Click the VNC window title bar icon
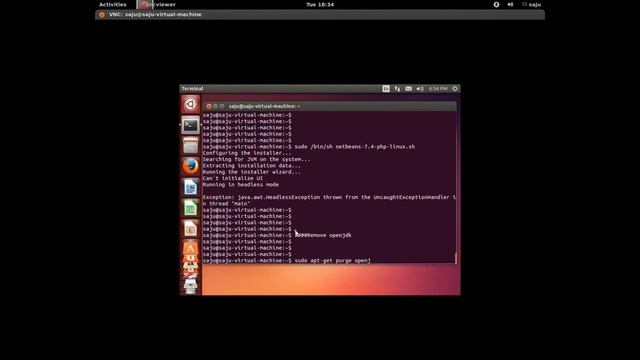 [102, 15]
